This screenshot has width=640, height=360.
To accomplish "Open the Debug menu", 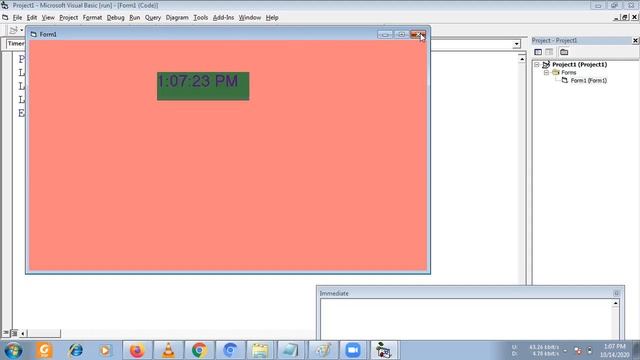I will click(116, 18).
